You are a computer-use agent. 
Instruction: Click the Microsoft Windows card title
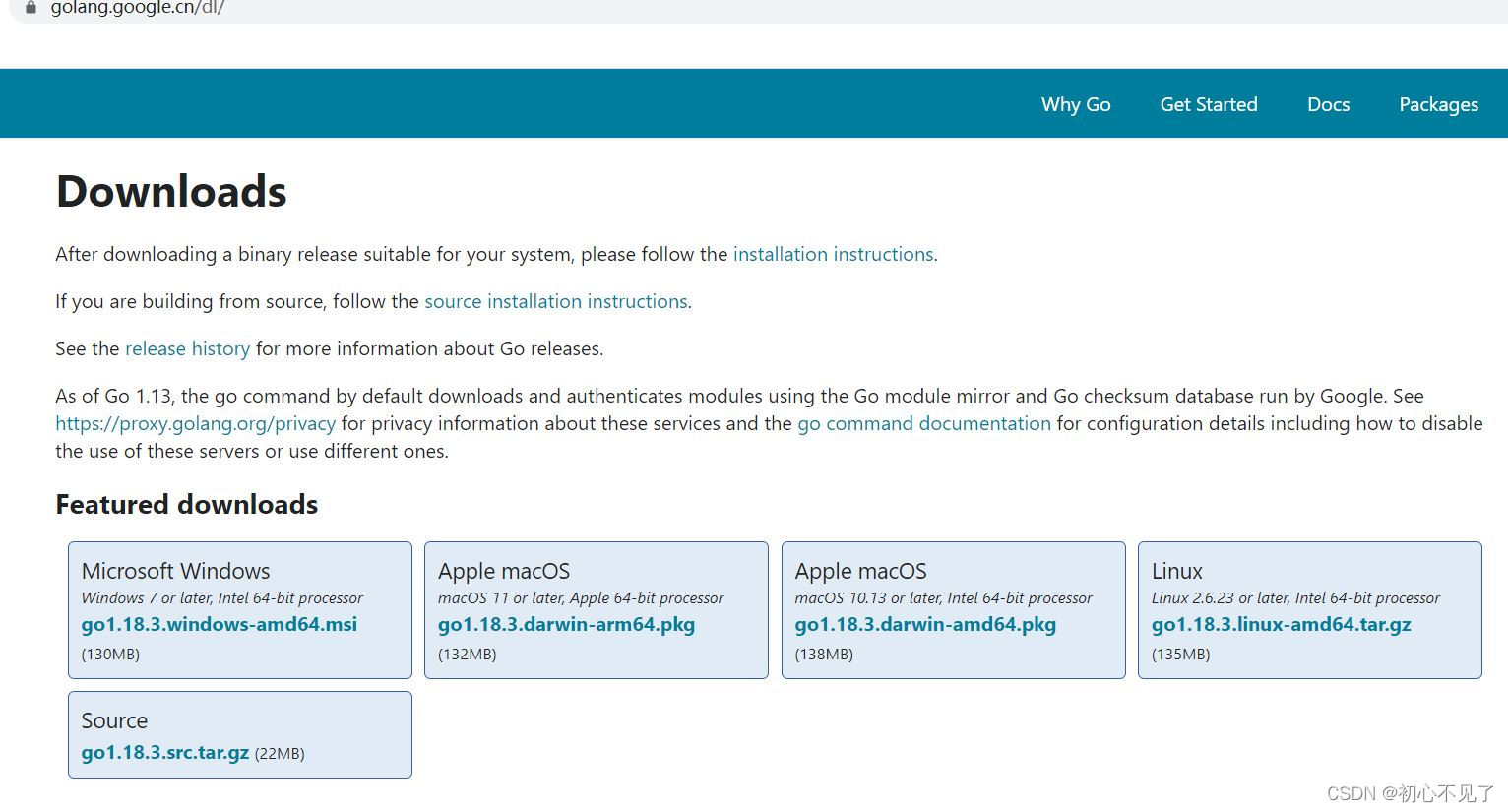coord(175,571)
